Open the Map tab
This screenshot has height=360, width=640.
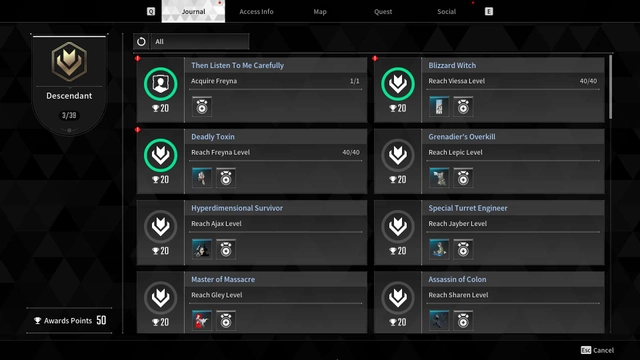click(320, 11)
